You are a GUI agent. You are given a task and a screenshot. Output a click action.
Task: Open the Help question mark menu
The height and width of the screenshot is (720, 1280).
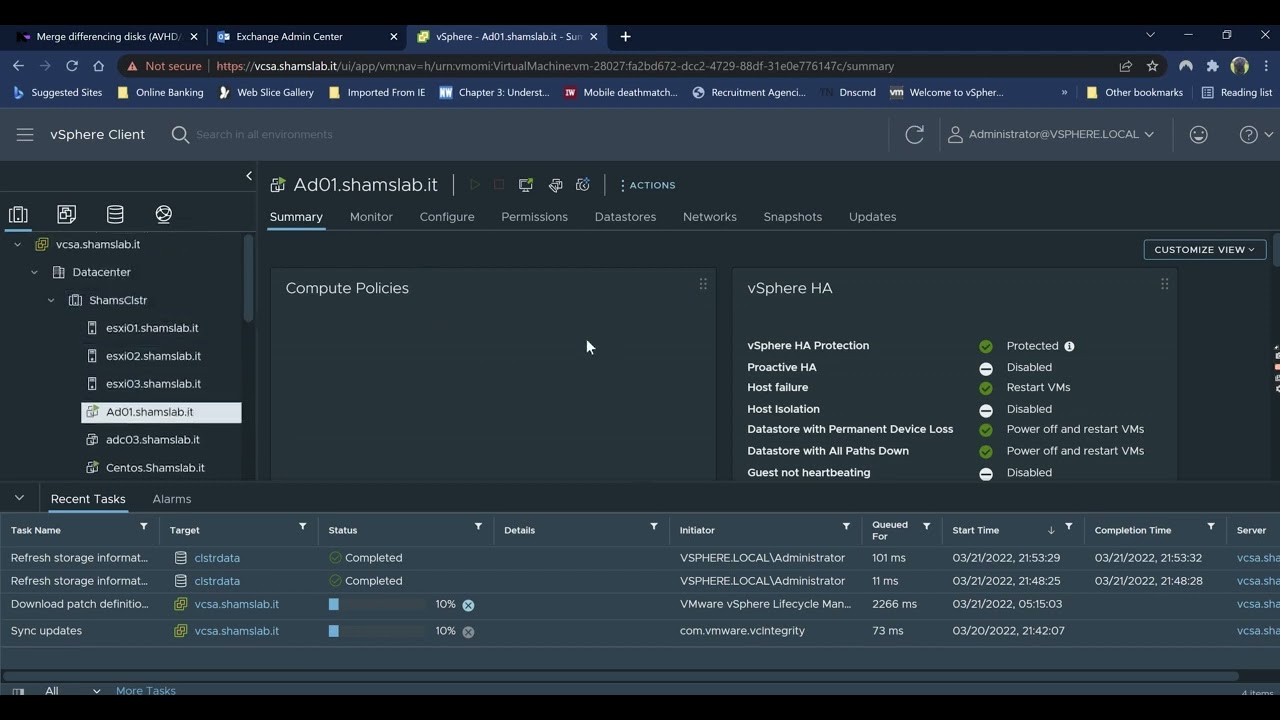pos(1255,134)
